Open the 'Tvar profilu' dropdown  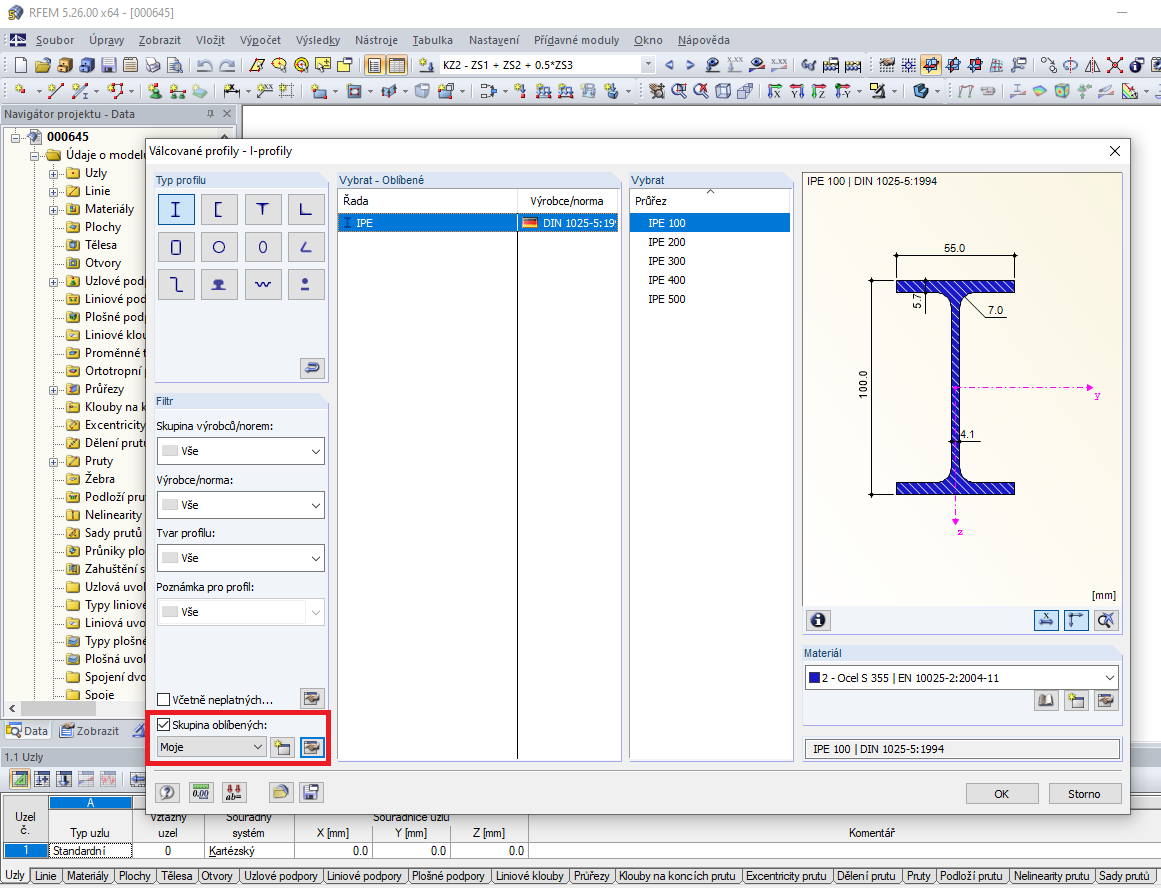(241, 558)
